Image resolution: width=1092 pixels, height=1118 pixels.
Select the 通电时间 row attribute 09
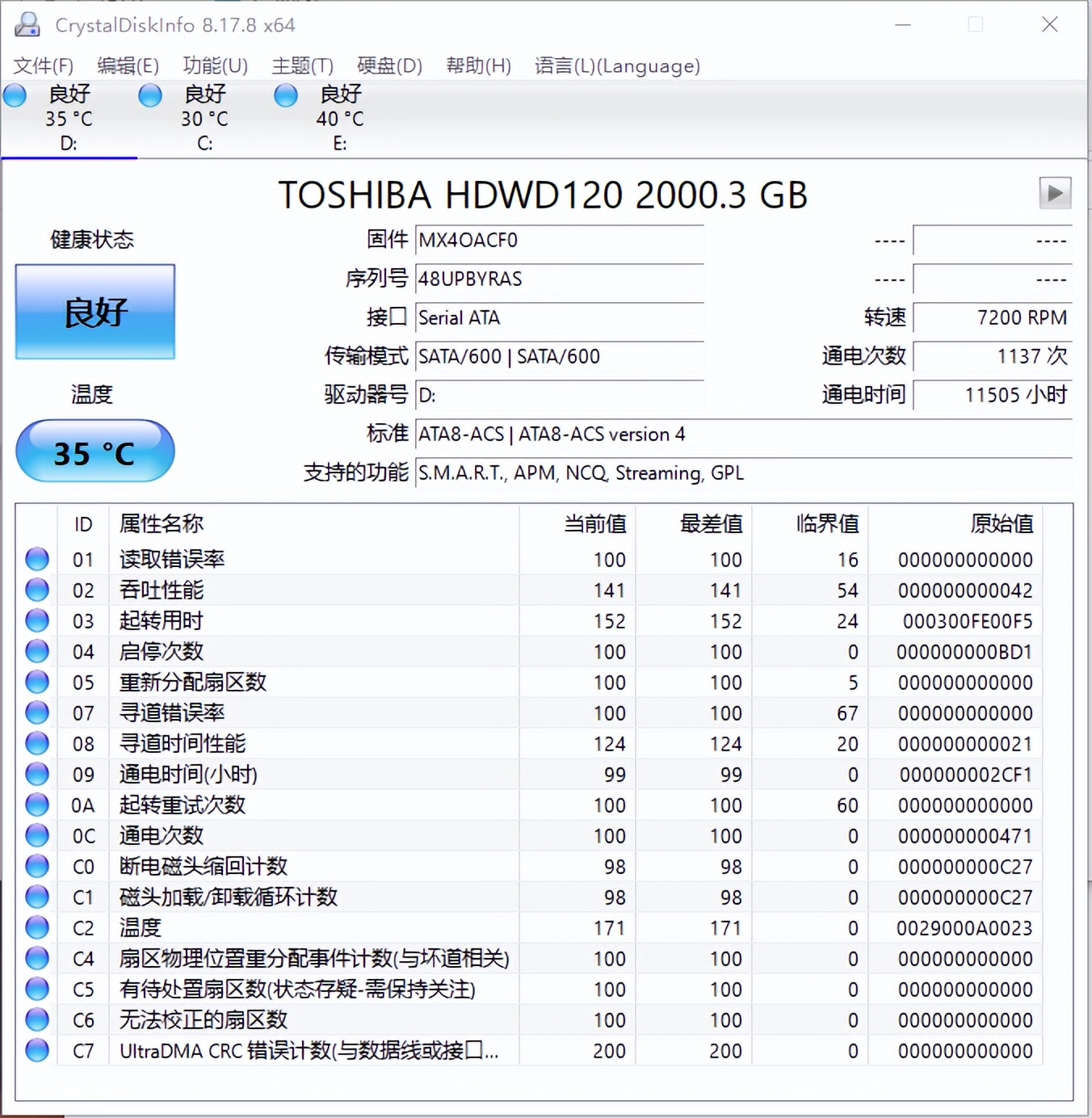(x=186, y=774)
